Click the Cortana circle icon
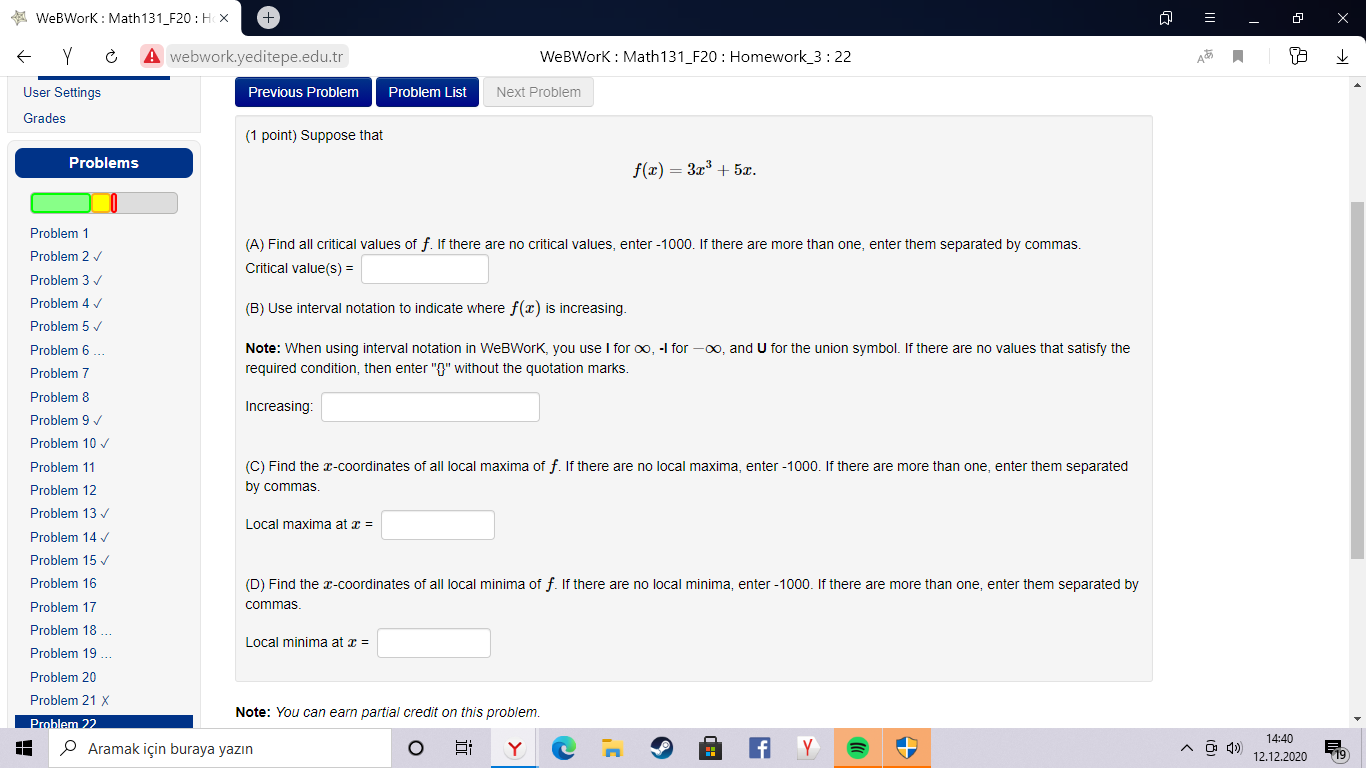 pos(416,748)
